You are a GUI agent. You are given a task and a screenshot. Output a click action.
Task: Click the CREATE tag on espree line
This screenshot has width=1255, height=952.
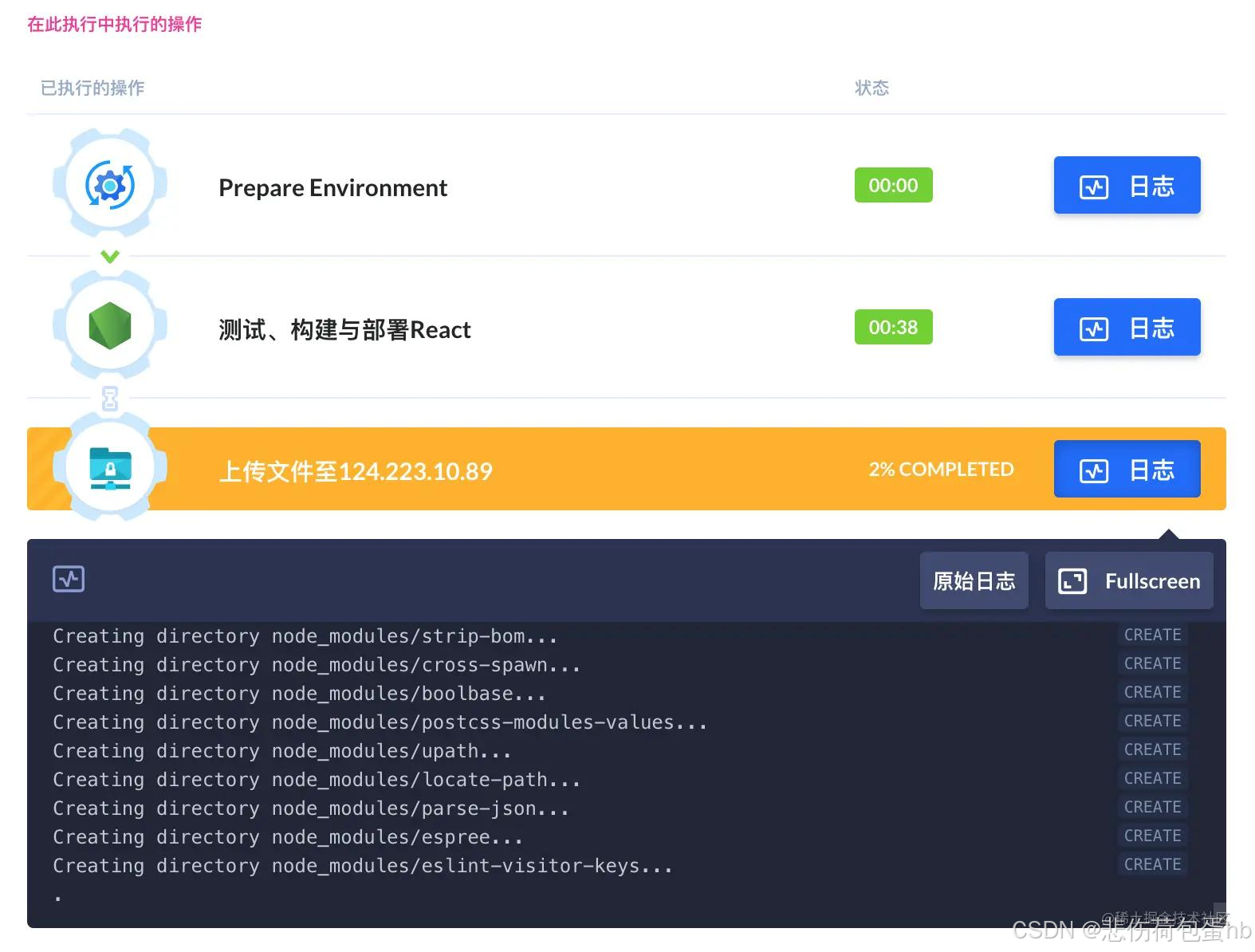coord(1152,836)
